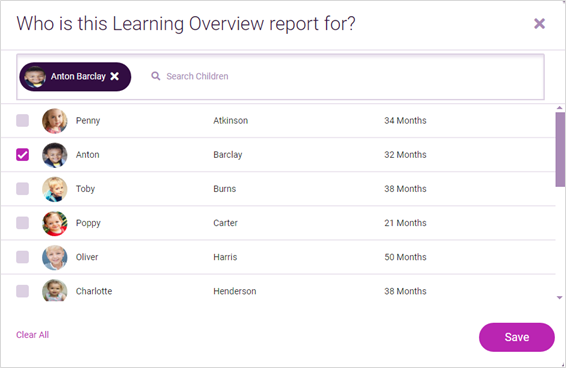
Task: Click the Clear All link
Action: point(32,335)
